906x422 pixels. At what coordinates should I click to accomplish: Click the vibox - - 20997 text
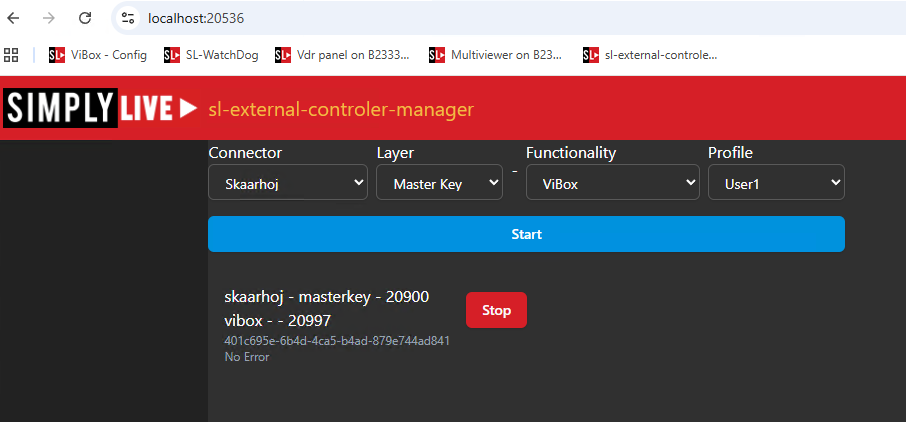(277, 320)
